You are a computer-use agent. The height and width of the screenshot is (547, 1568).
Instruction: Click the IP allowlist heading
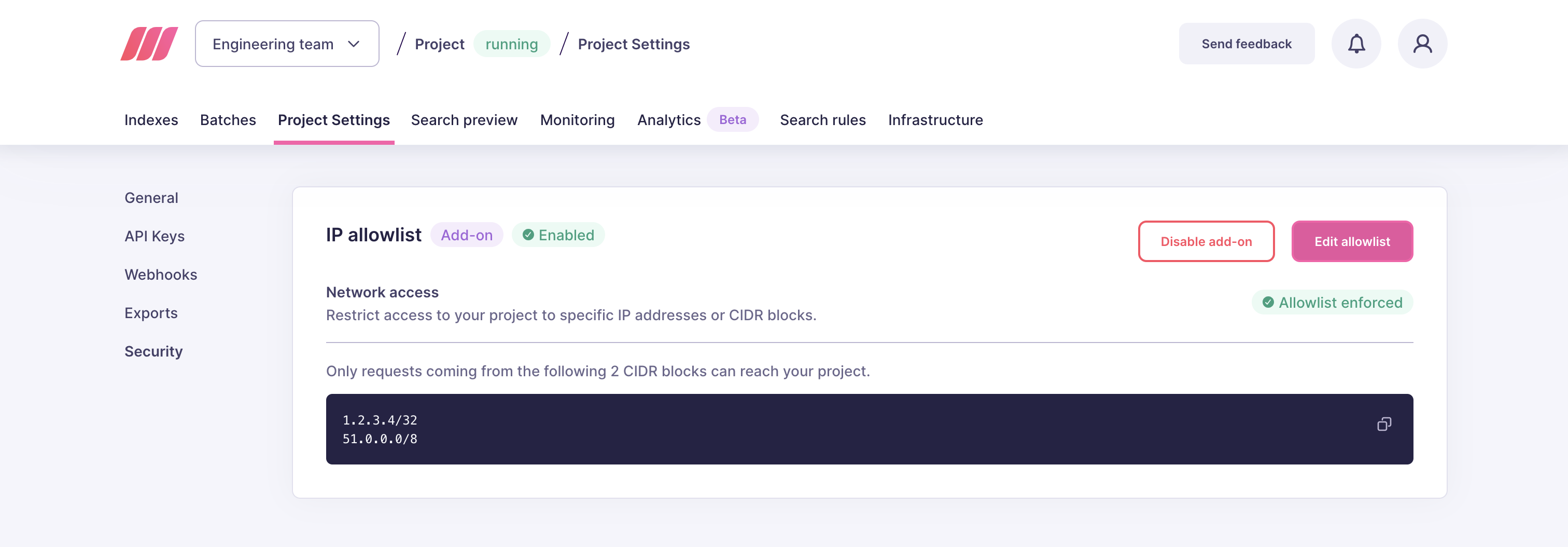tap(373, 235)
